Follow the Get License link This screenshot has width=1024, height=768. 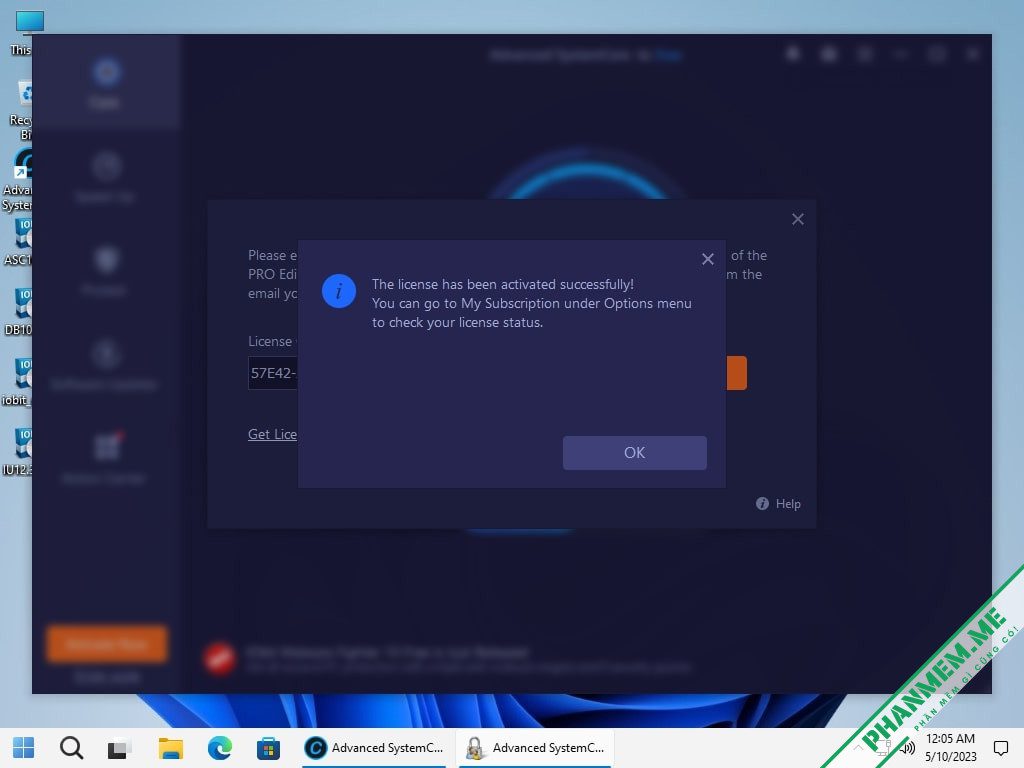tap(272, 434)
